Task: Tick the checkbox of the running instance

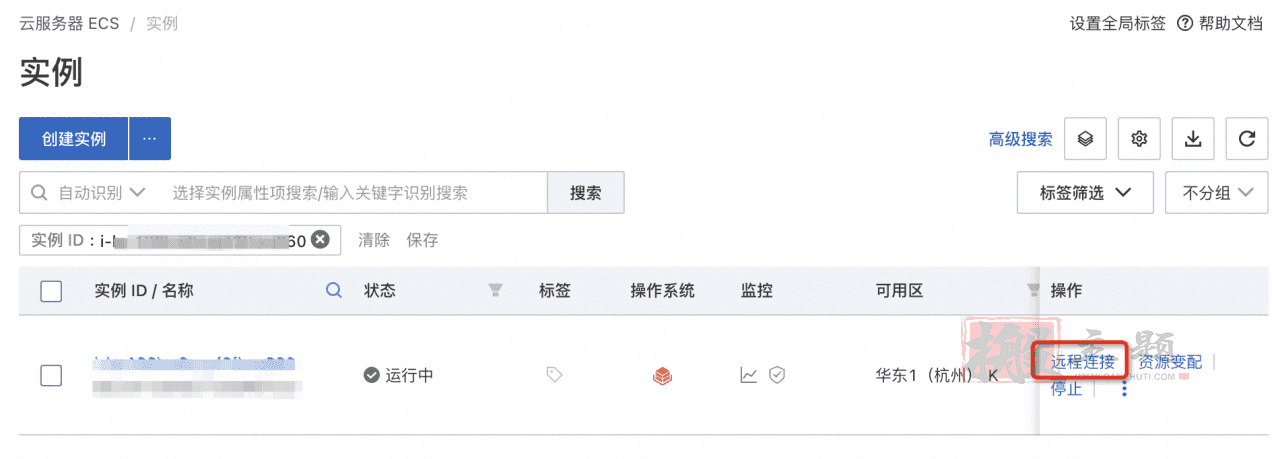Action: (x=51, y=375)
